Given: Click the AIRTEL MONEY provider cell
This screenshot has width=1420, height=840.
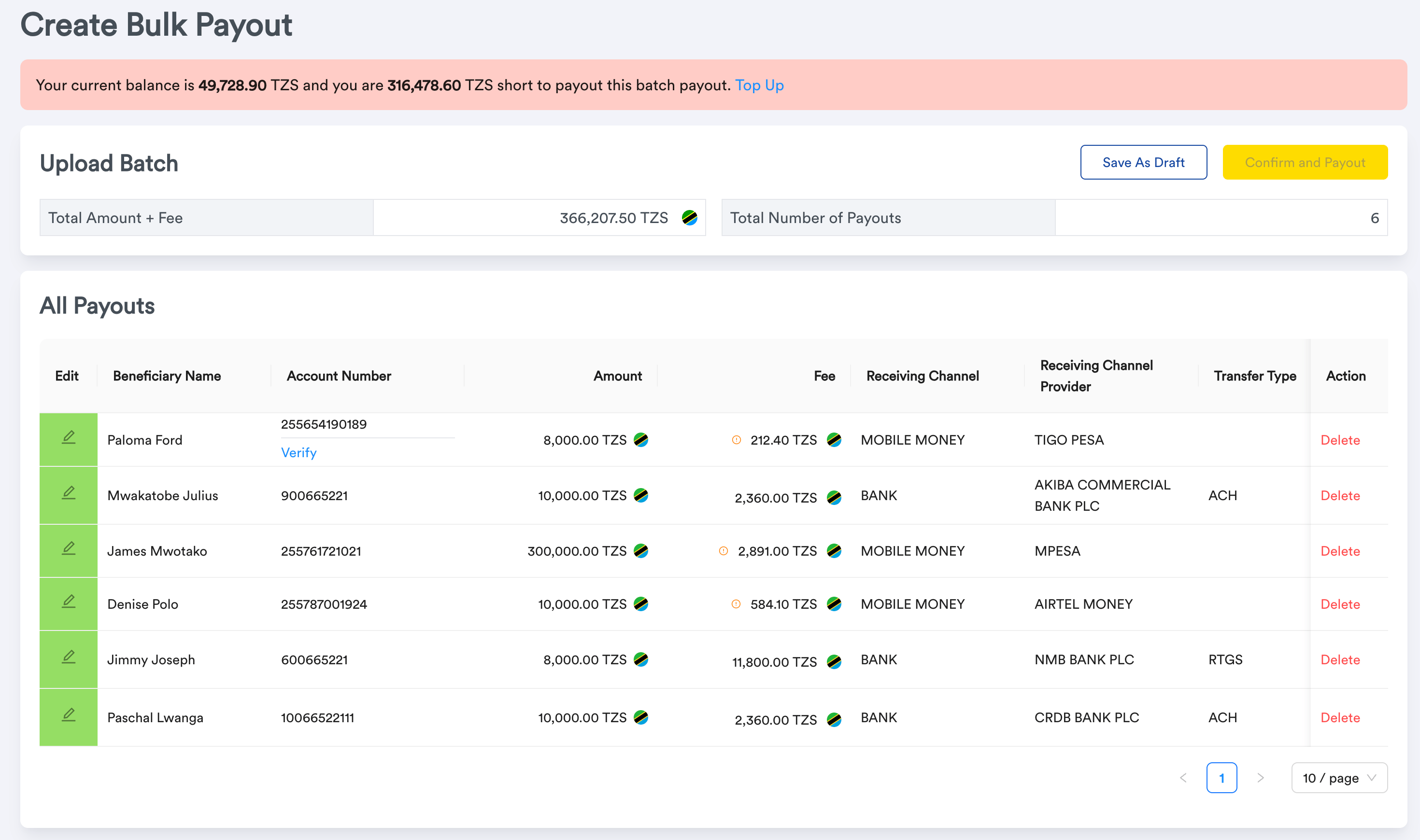Looking at the screenshot, I should coord(1083,604).
